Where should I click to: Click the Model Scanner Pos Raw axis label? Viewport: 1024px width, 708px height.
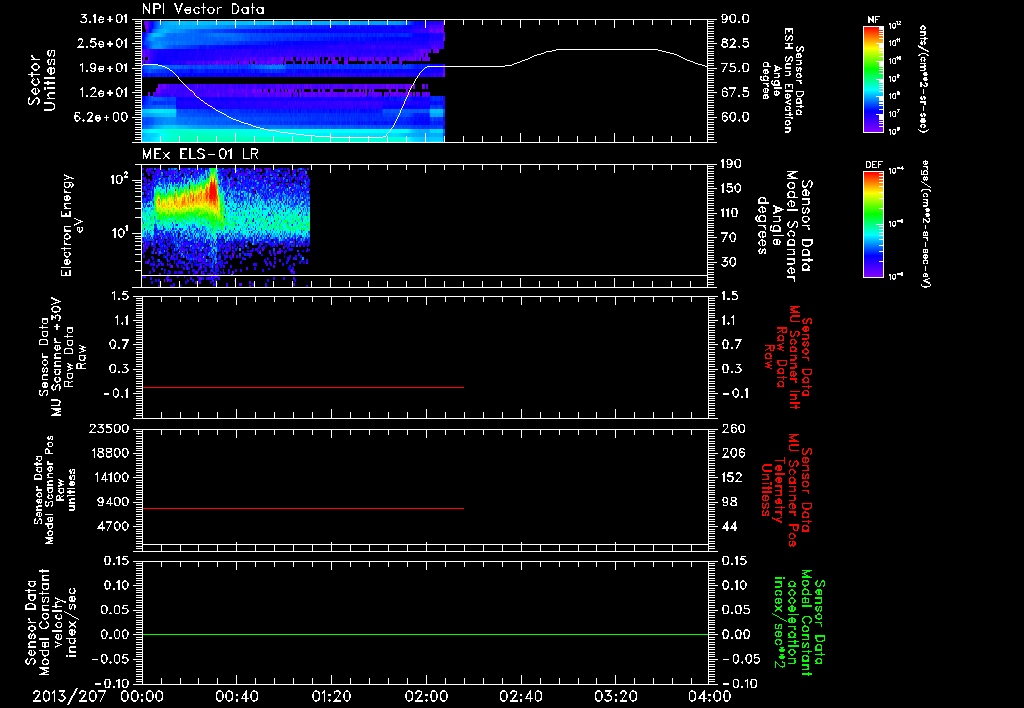point(56,490)
